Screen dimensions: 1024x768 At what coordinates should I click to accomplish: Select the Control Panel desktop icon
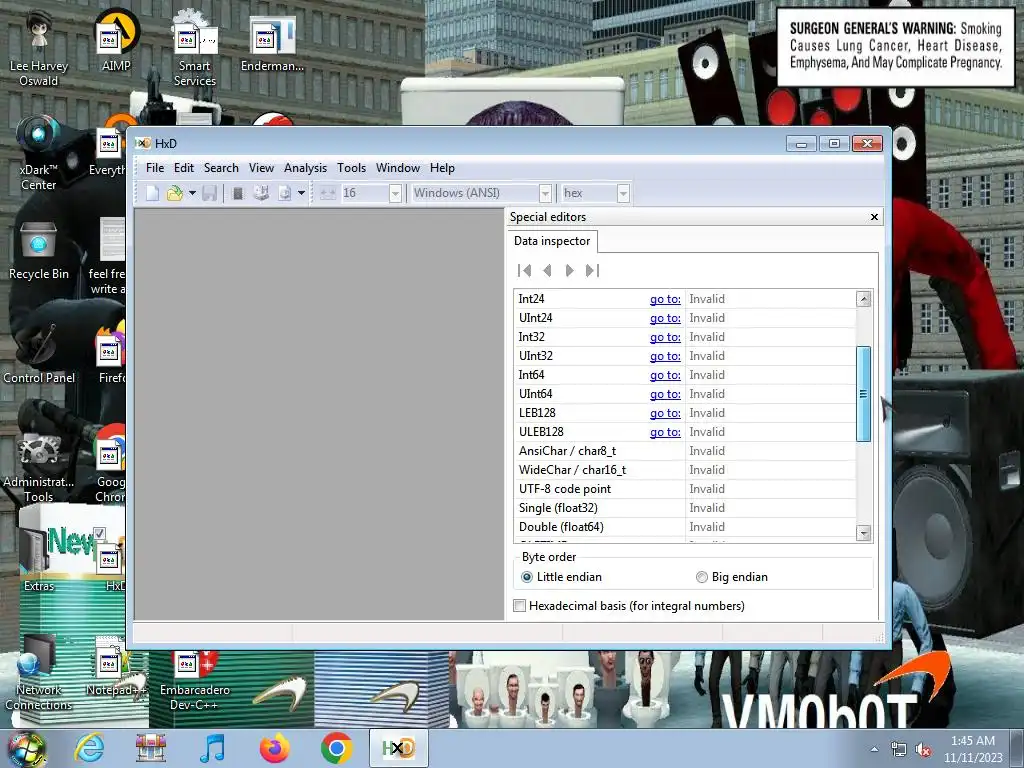(39, 353)
